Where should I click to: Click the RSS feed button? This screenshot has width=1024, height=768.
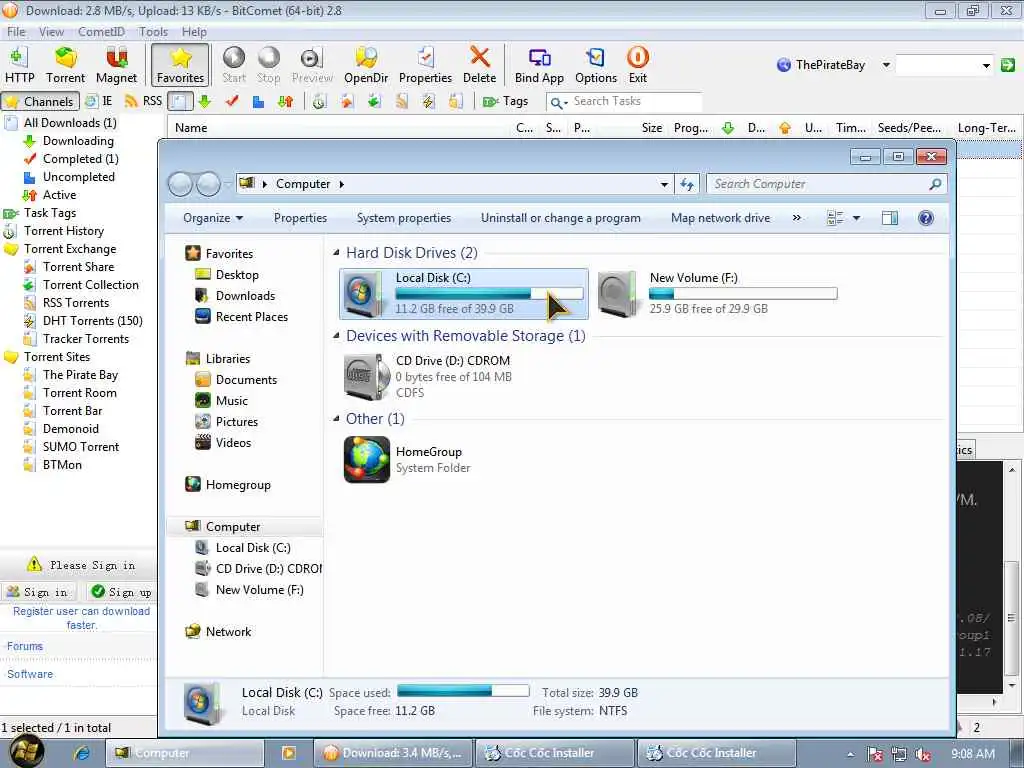[x=143, y=101]
